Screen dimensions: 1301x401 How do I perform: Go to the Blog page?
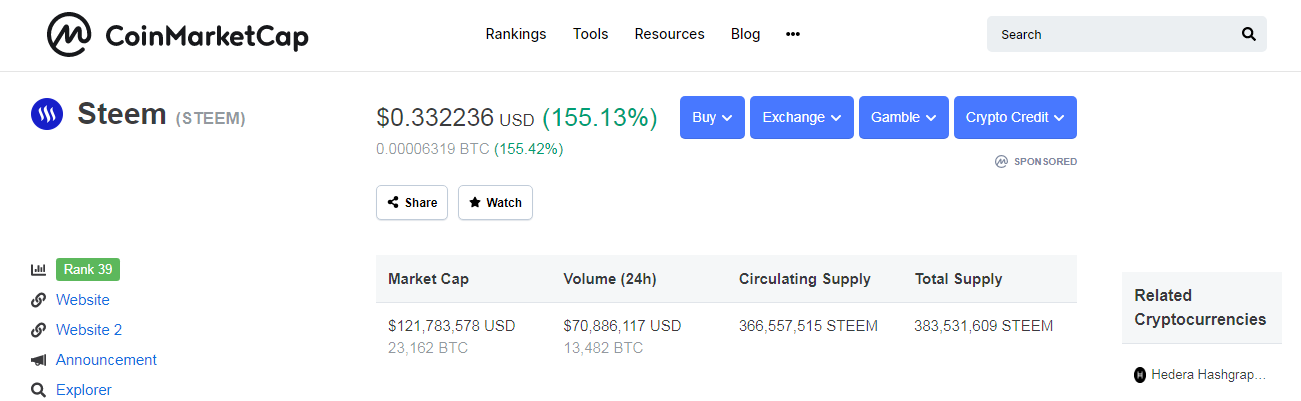[x=745, y=34]
